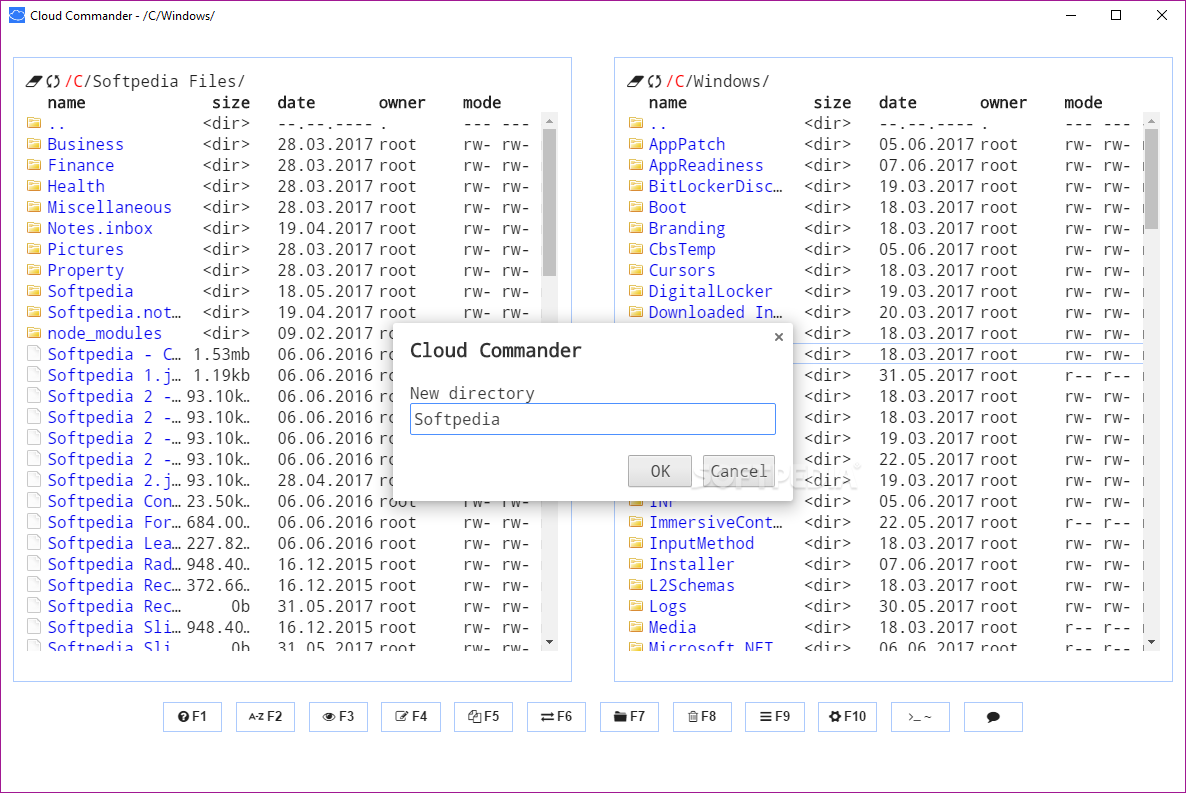The image size is (1186, 793).
Task: Click the left panel drive icon
Action: (34, 81)
